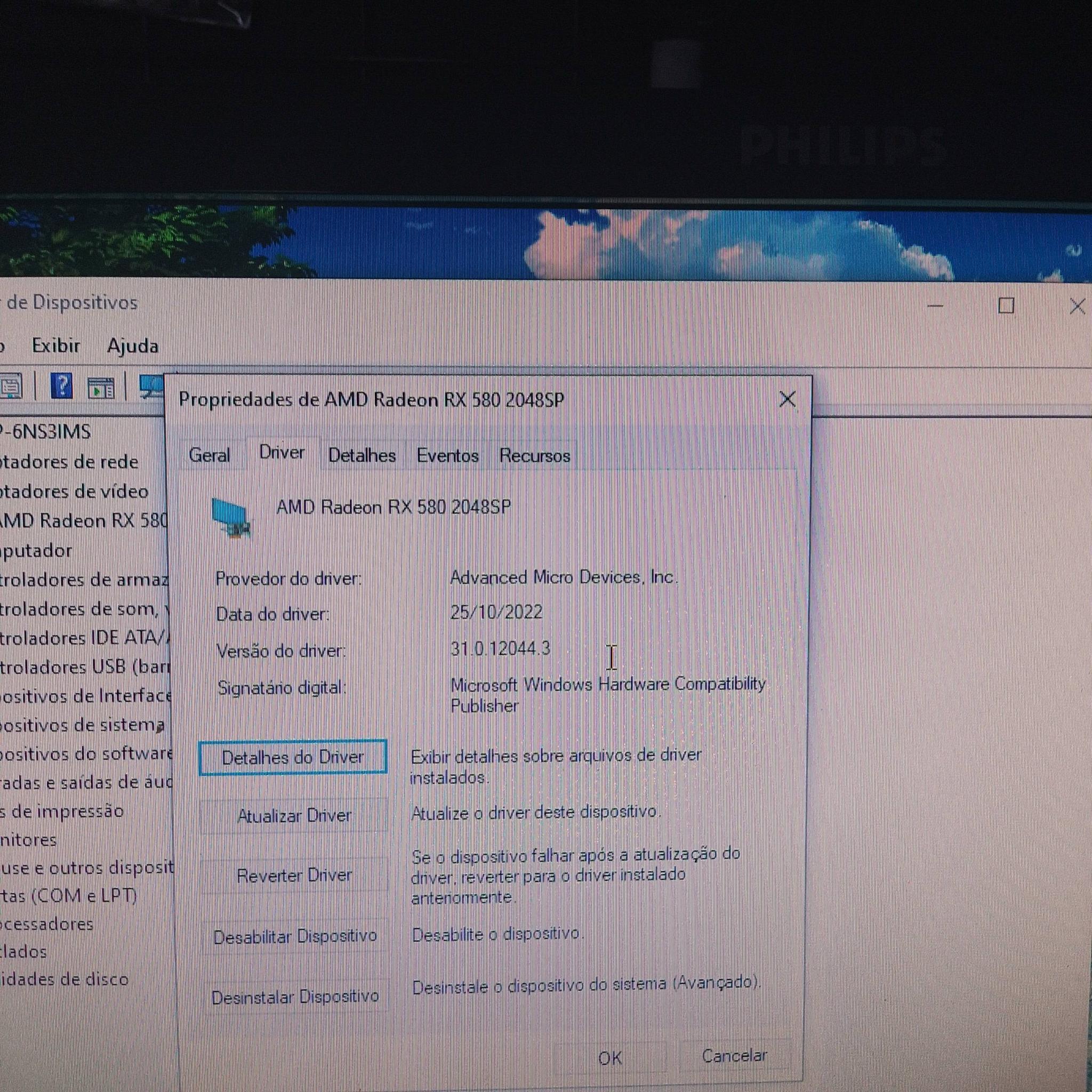The width and height of the screenshot is (1092, 1092).
Task: Click the Advanced Micro Devices, Inc. text
Action: (564, 577)
